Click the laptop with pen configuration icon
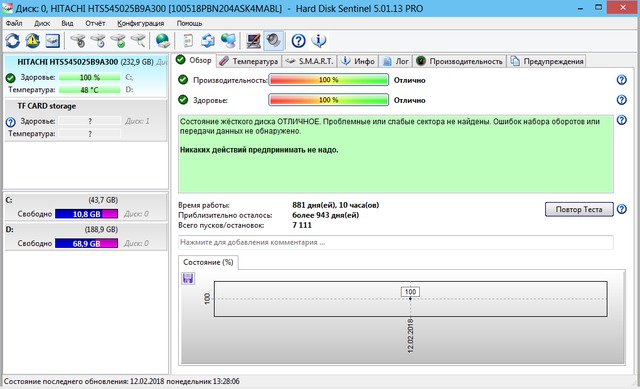Image resolution: width=640 pixels, height=389 pixels. (253, 41)
